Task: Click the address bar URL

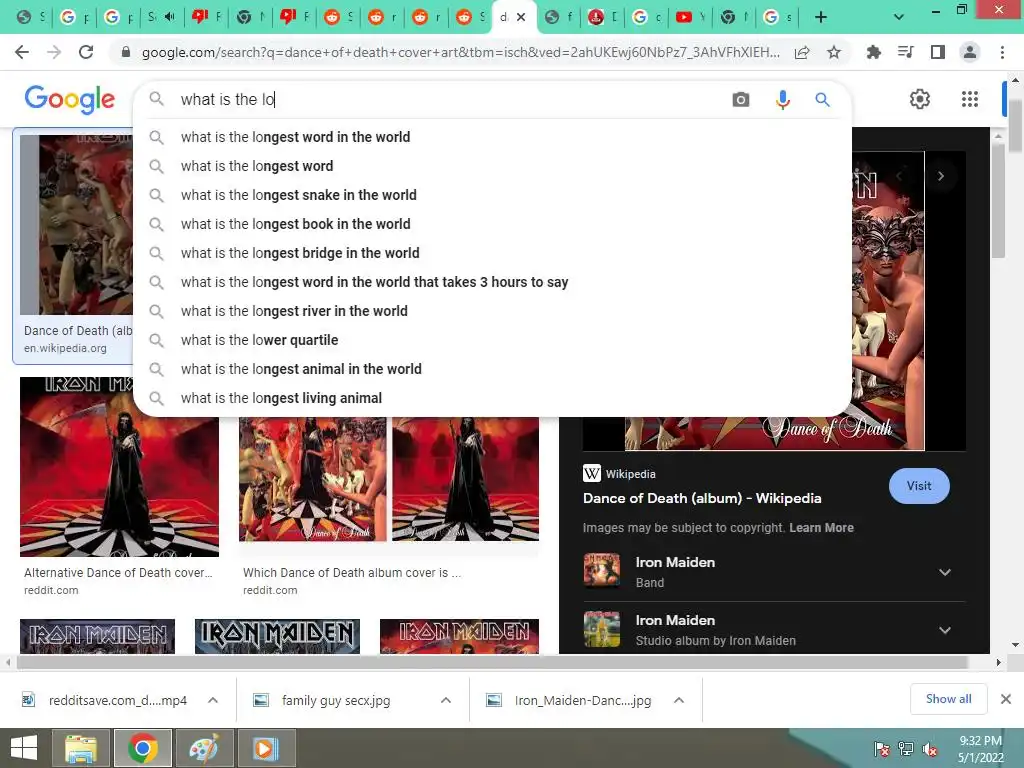Action: tap(460, 52)
